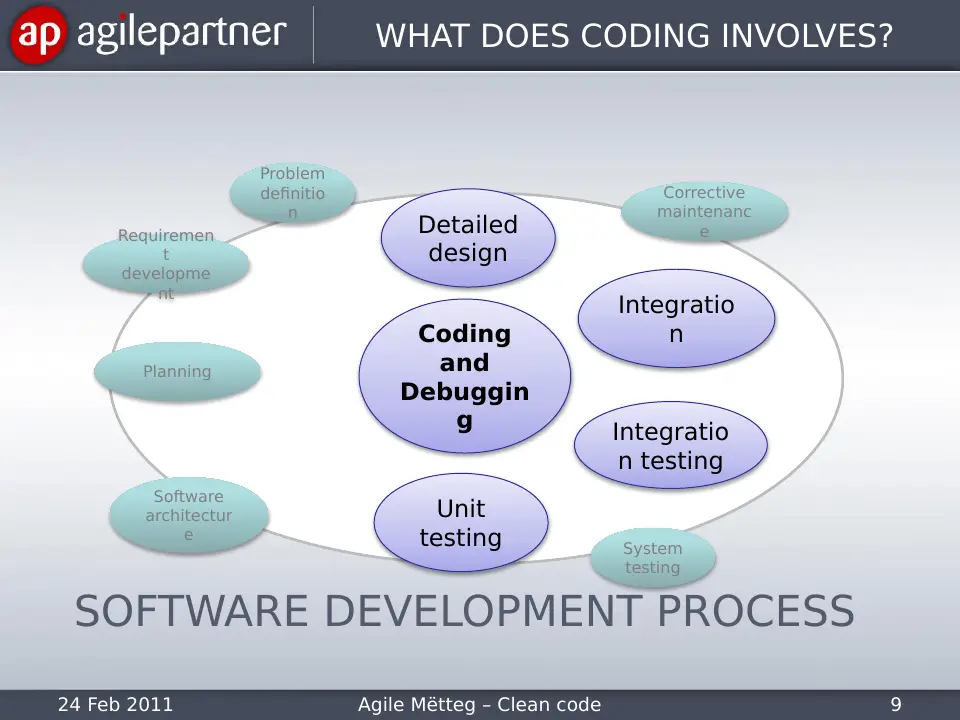Select the 'Detailed design' ellipse
This screenshot has height=720, width=960.
(468, 238)
